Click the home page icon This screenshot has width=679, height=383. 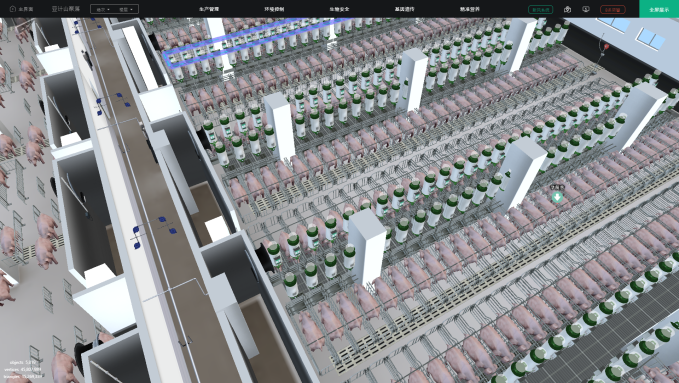(13, 9)
